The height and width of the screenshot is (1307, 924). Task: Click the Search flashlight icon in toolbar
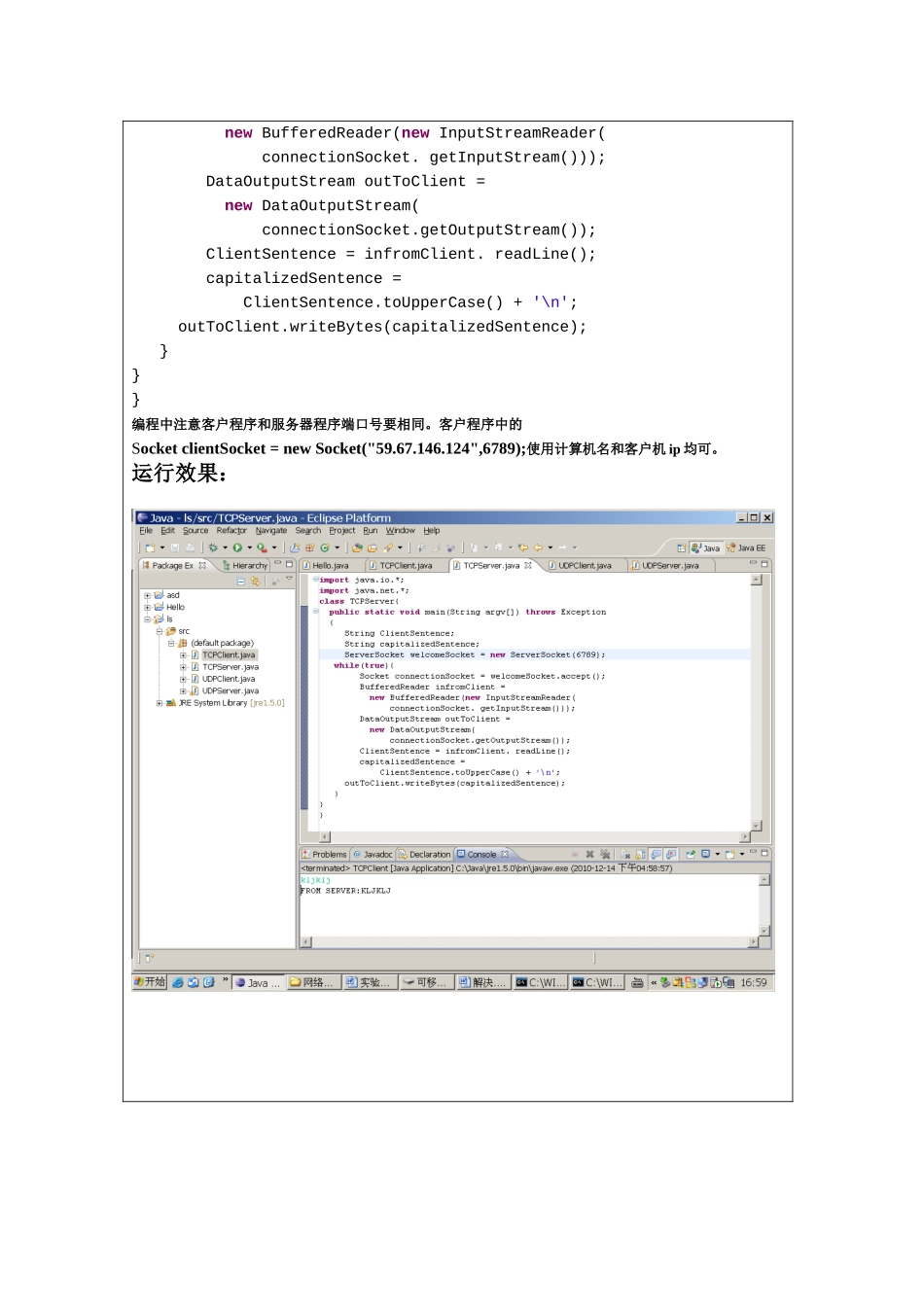click(x=388, y=548)
